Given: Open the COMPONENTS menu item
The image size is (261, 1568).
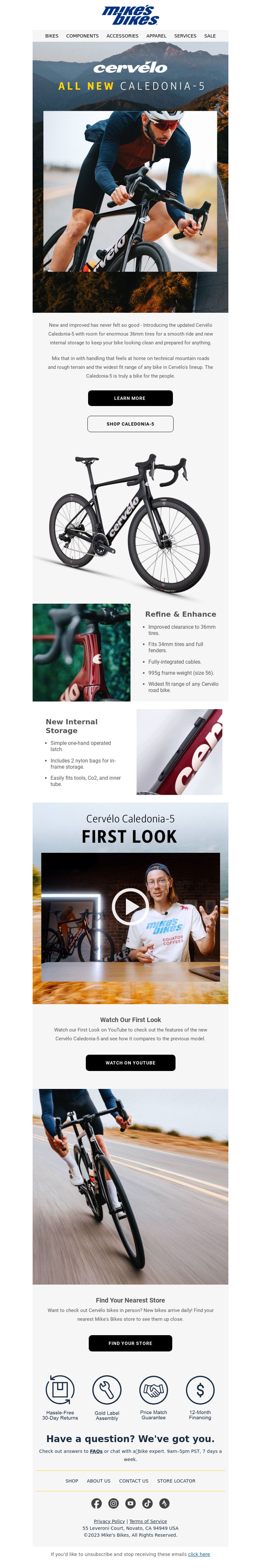Looking at the screenshot, I should pos(82,36).
